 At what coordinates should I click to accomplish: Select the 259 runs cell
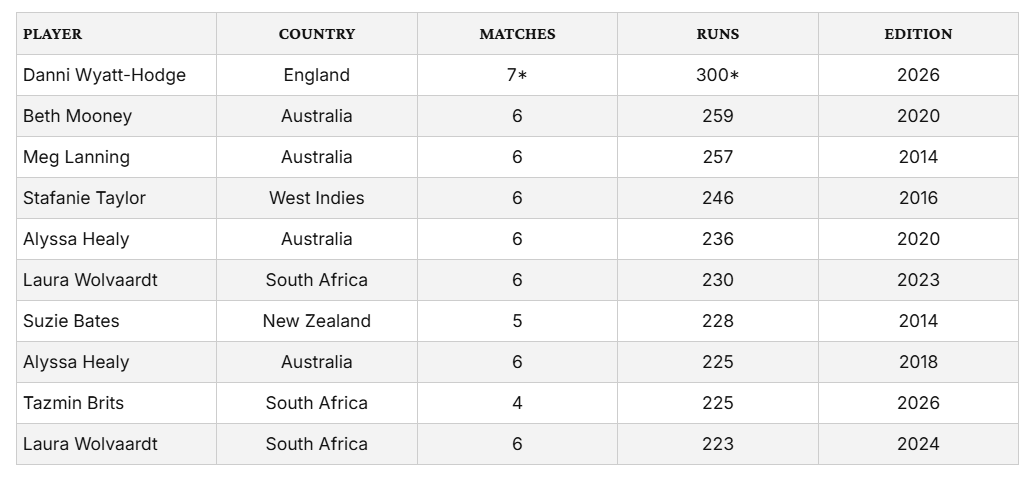pos(718,117)
